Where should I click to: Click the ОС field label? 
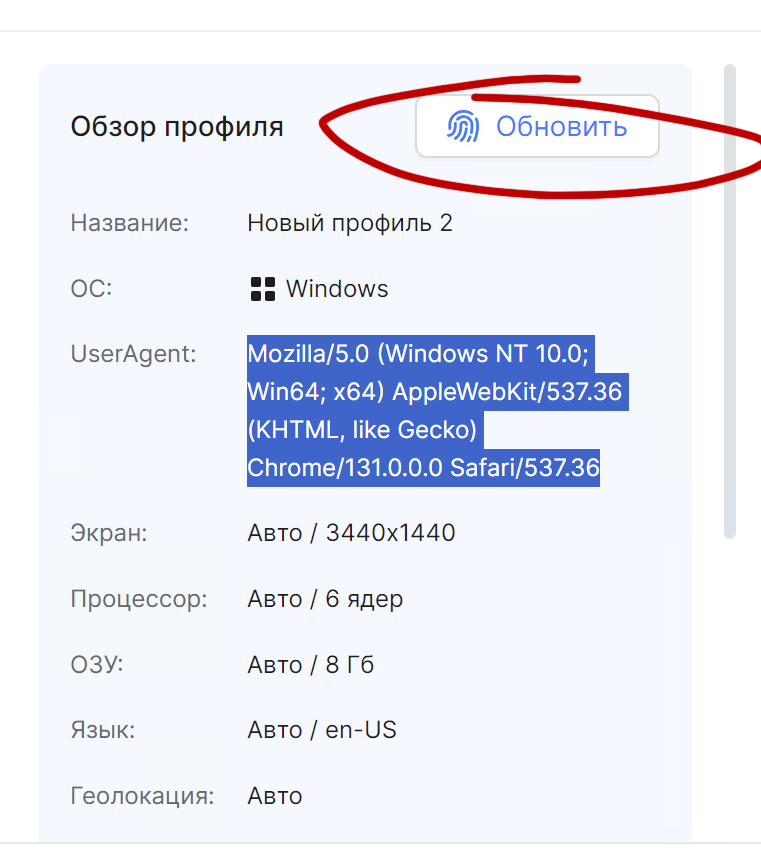point(91,290)
